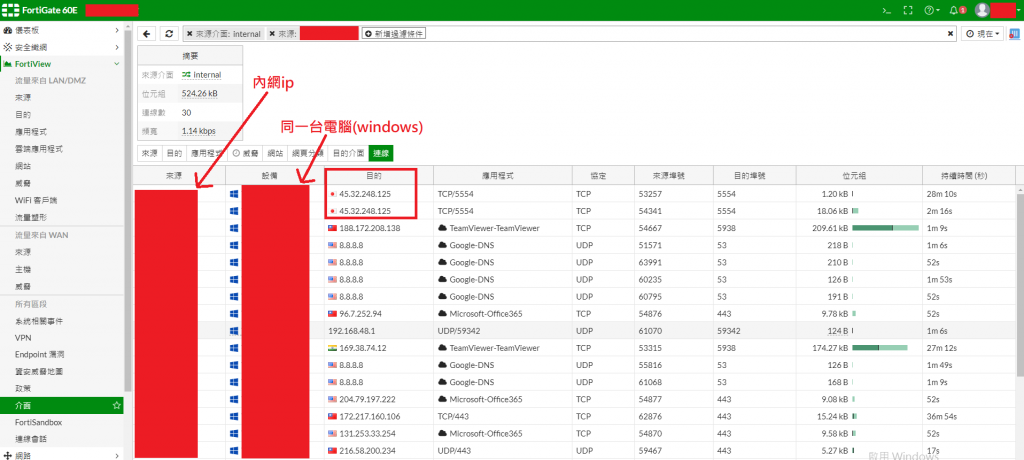Switch to the 來源 view tab

click(150, 154)
